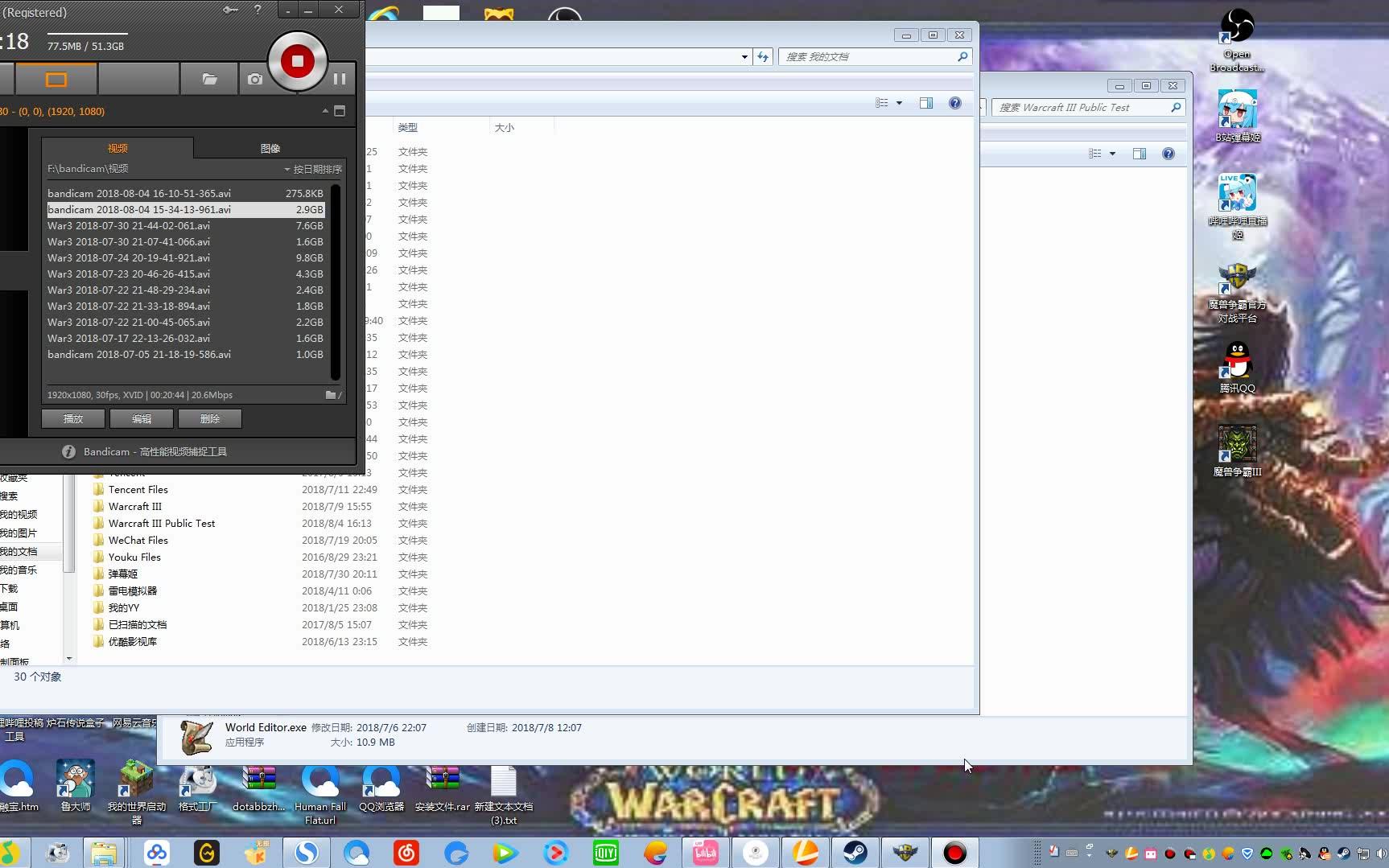
Task: Select the 雷电模拟器 folder
Action: (133, 590)
